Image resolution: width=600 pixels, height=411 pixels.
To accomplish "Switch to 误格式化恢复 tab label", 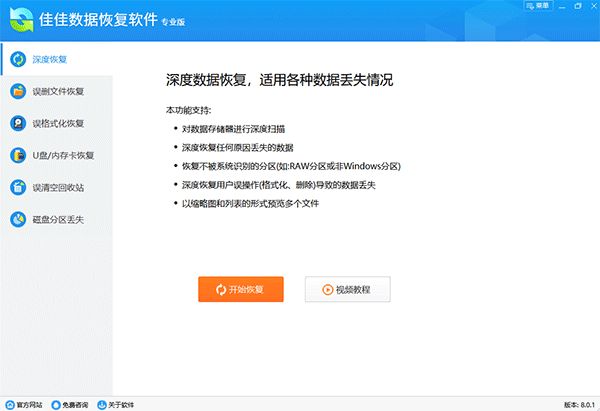I will [x=58, y=124].
